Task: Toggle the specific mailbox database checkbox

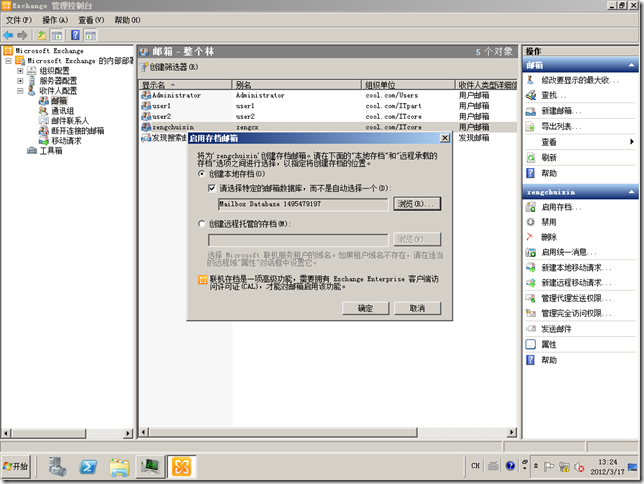Action: tap(212, 188)
